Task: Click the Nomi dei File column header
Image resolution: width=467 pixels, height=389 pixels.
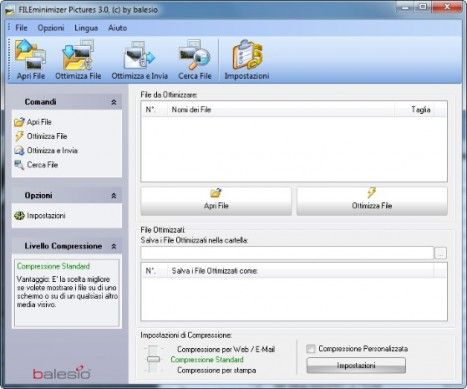Action: point(281,110)
